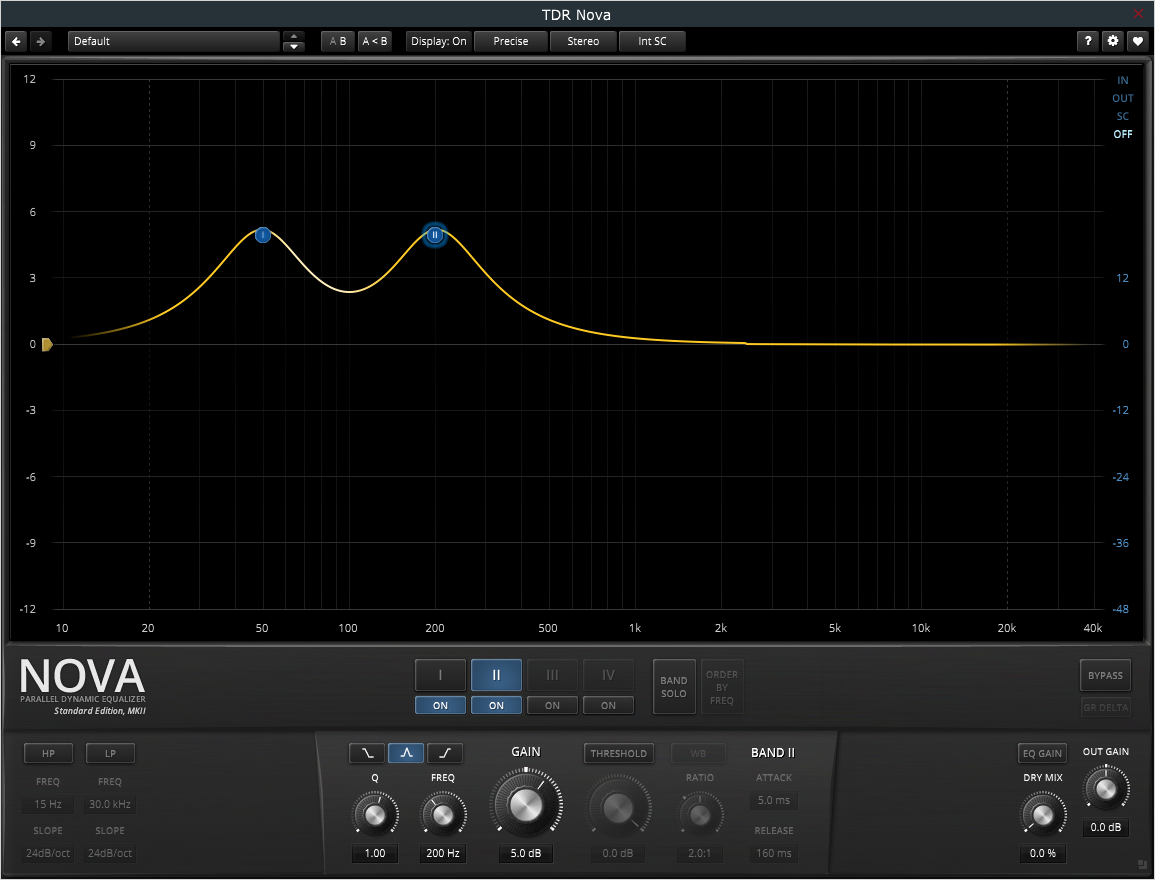Click the threshold knob
The width and height of the screenshot is (1155, 880).
click(618, 808)
